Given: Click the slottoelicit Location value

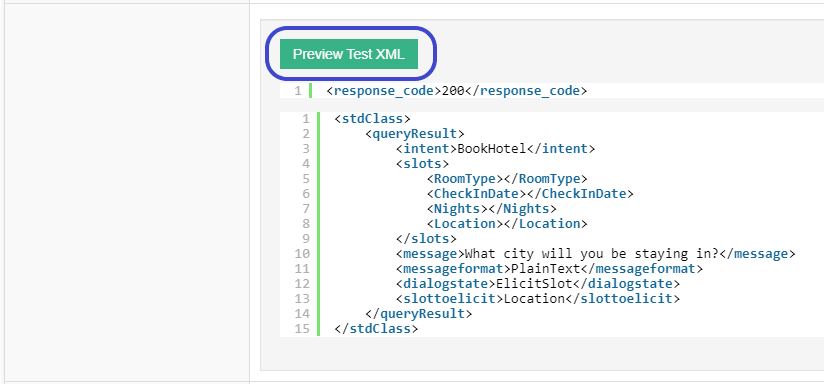Looking at the screenshot, I should click(x=534, y=299).
